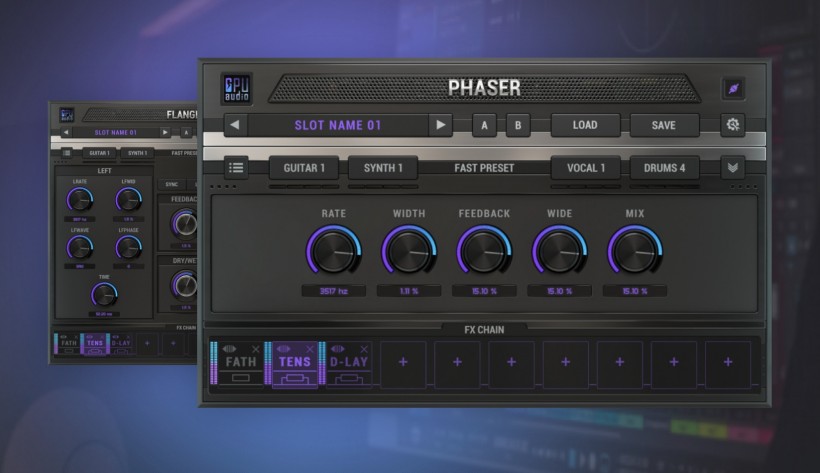Viewport: 820px width, 473px height.
Task: Click the GPU Audio logo in Phaser
Action: (x=235, y=89)
